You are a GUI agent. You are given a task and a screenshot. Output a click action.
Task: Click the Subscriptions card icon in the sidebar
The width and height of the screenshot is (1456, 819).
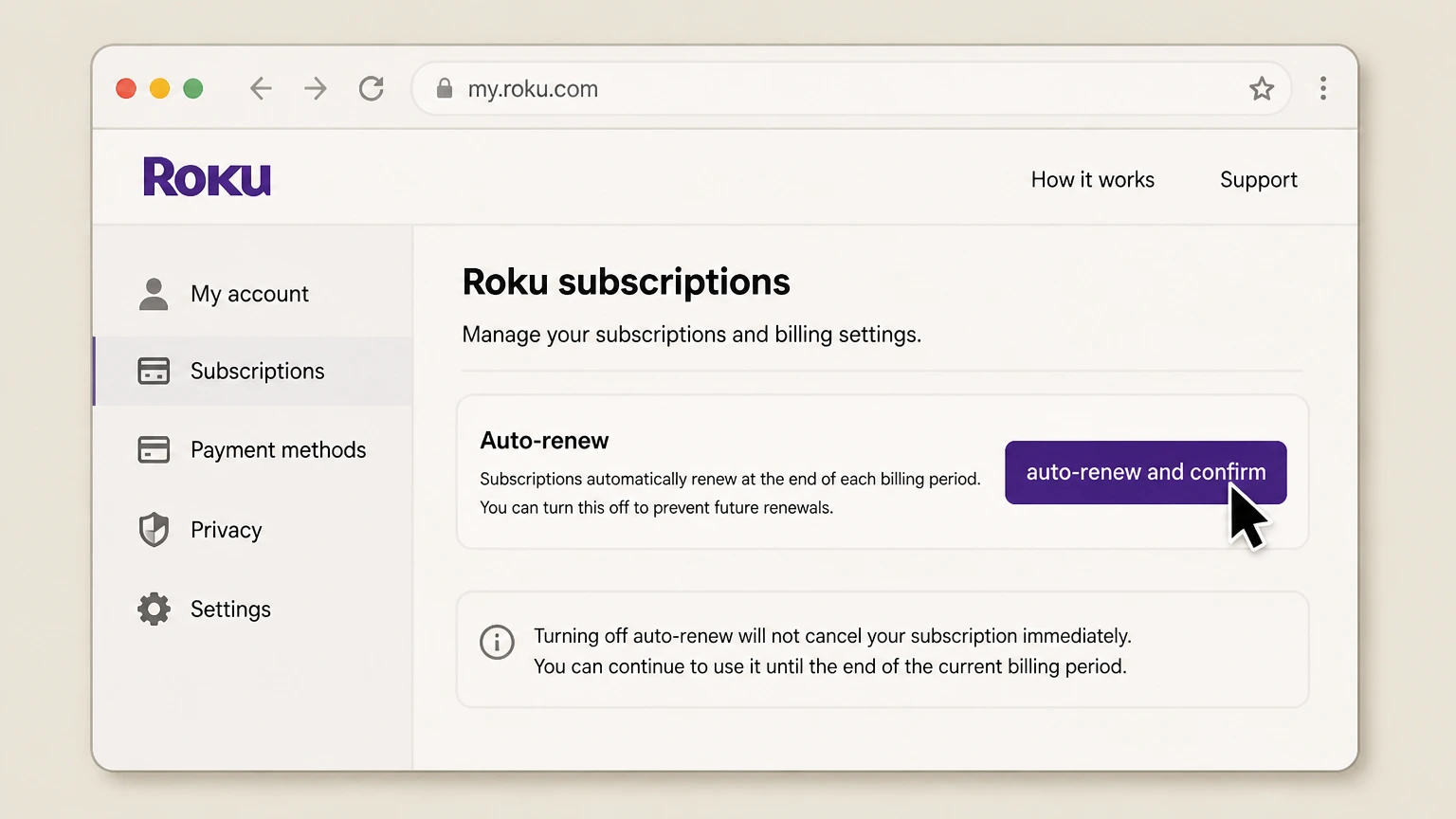click(x=154, y=371)
